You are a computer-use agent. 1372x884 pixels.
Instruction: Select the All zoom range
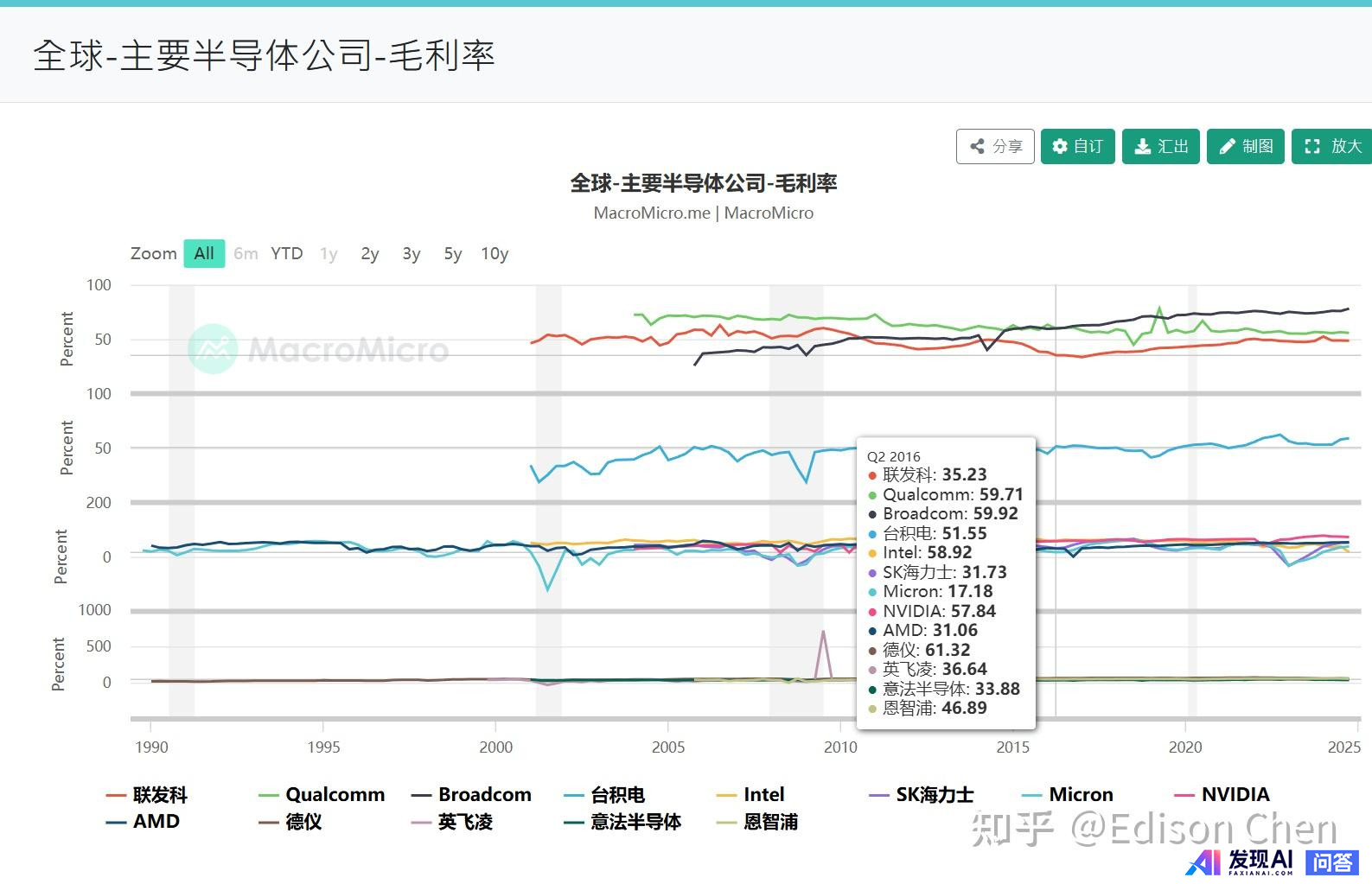click(x=204, y=253)
